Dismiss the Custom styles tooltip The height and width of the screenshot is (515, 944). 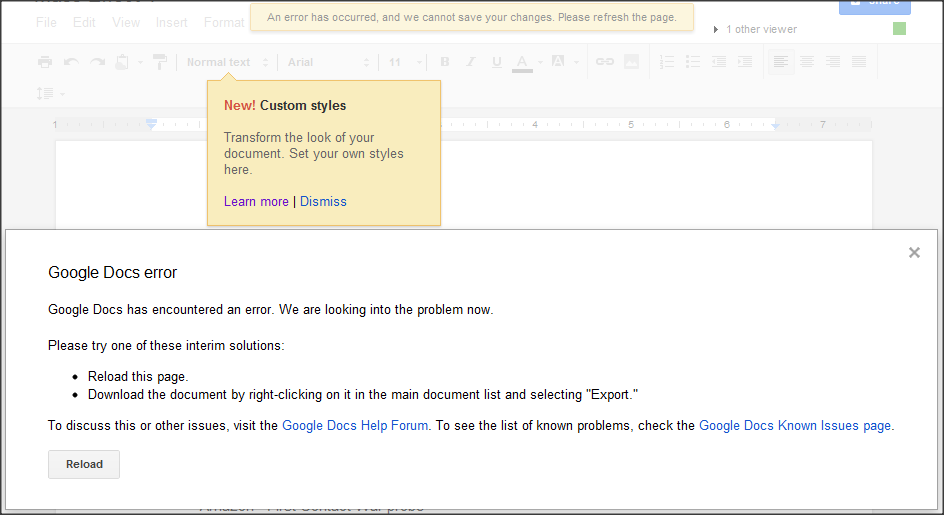323,202
